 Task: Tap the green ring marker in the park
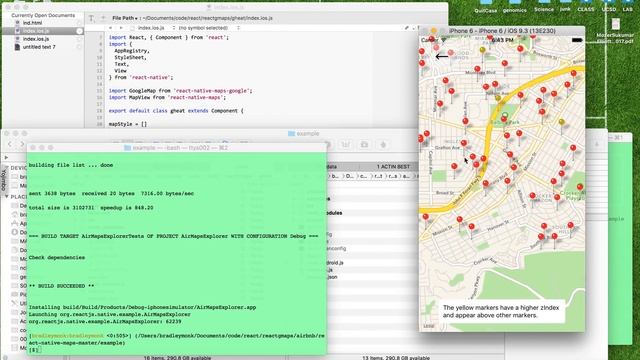(x=505, y=115)
